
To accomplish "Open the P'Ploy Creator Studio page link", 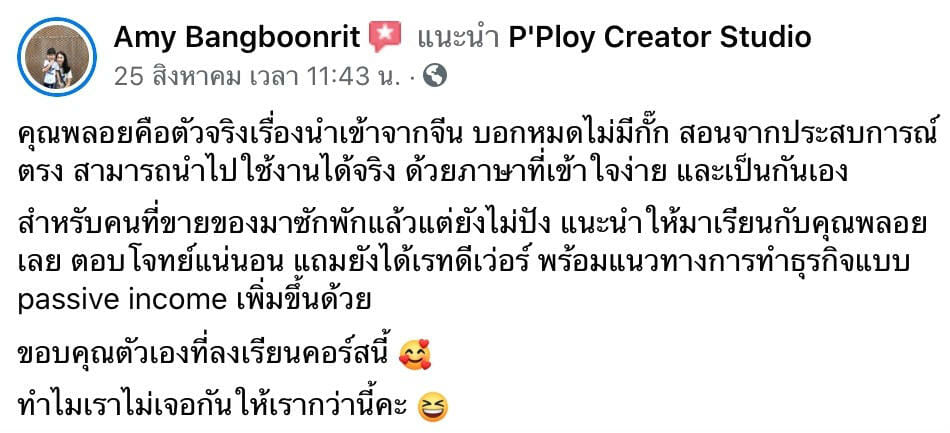I will [660, 38].
